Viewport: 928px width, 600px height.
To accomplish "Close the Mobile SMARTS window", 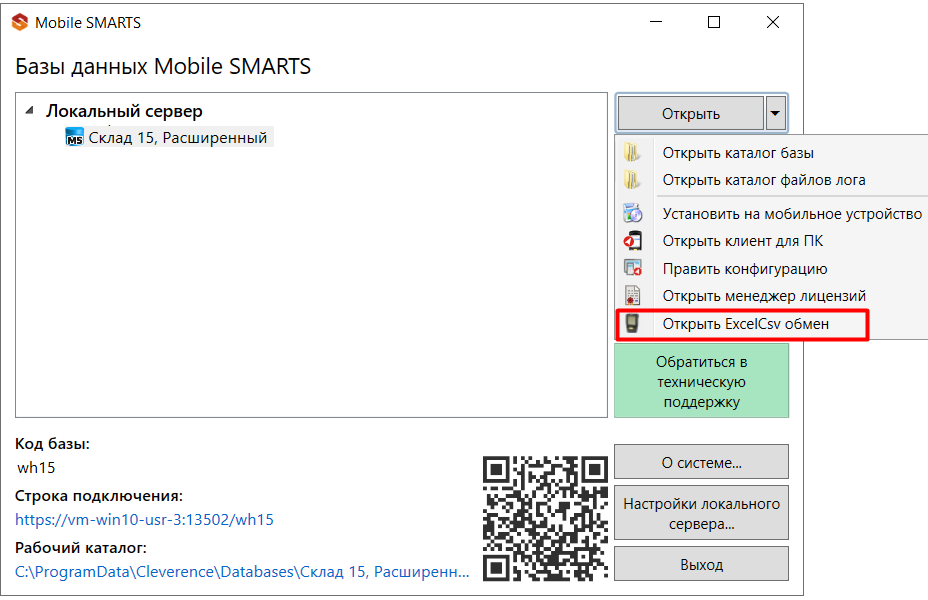I will [x=773, y=22].
